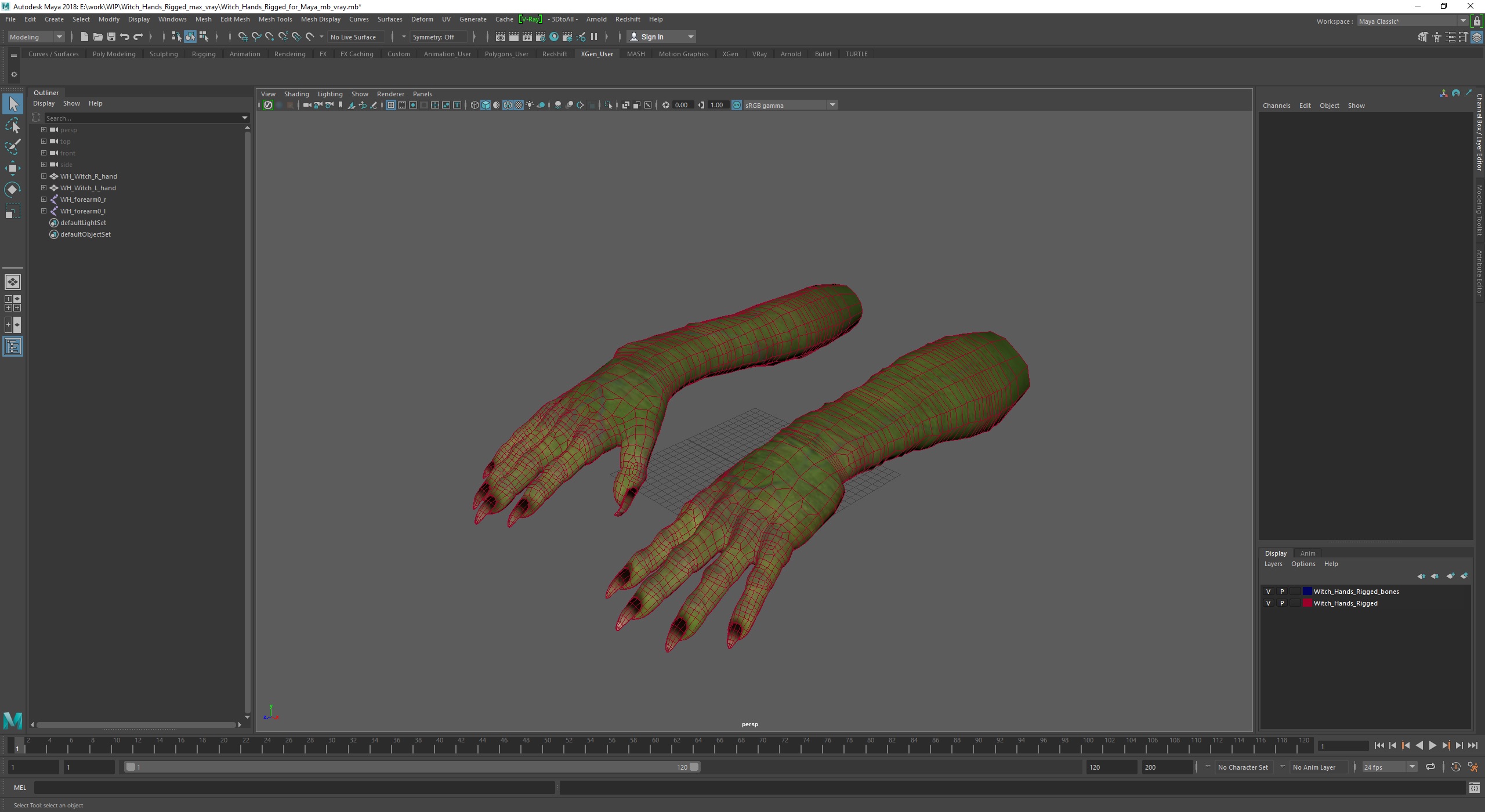The width and height of the screenshot is (1485, 812).
Task: Open the Mesh Tools menu
Action: click(275, 19)
